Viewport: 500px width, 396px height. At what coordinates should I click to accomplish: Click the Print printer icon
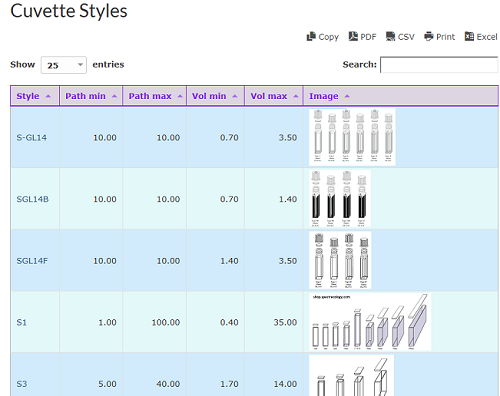point(429,36)
